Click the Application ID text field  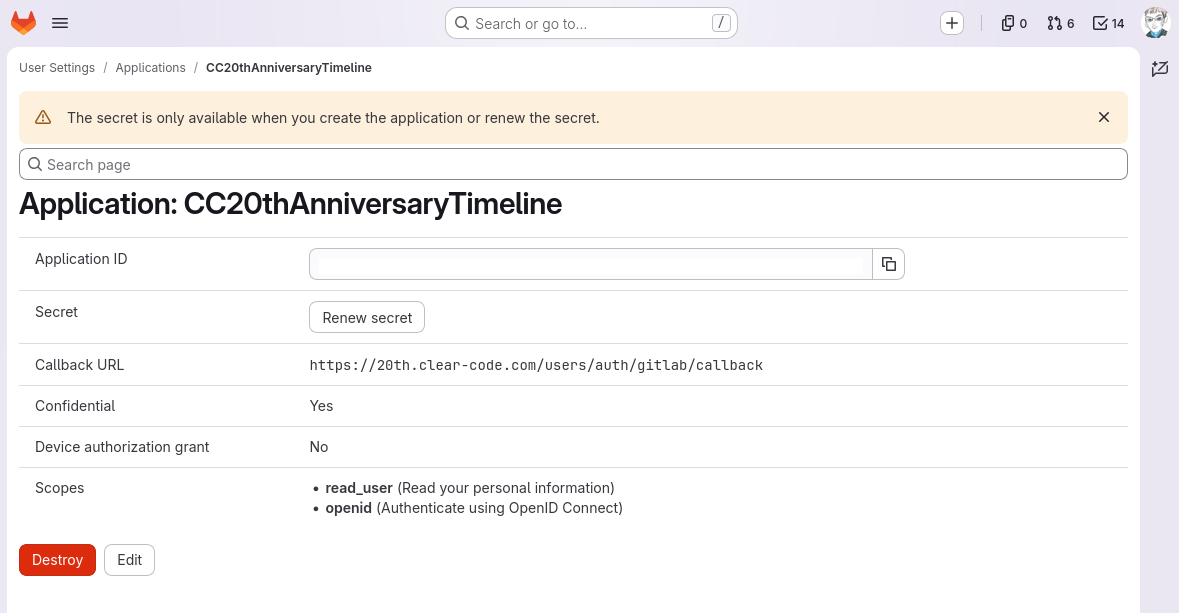pyautogui.click(x=591, y=264)
